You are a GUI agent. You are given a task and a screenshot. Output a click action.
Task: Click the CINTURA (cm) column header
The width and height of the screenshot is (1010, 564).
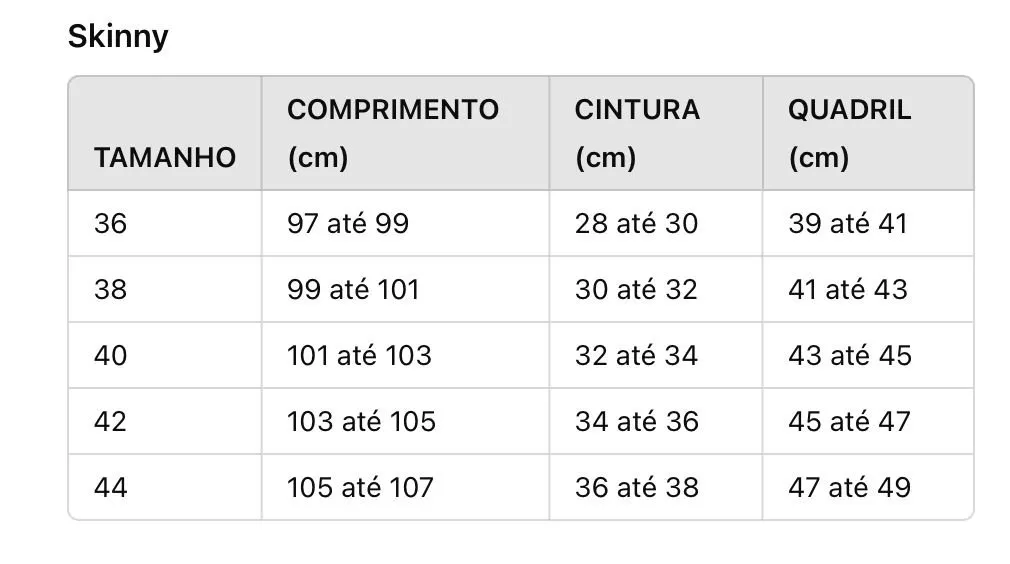coord(656,133)
